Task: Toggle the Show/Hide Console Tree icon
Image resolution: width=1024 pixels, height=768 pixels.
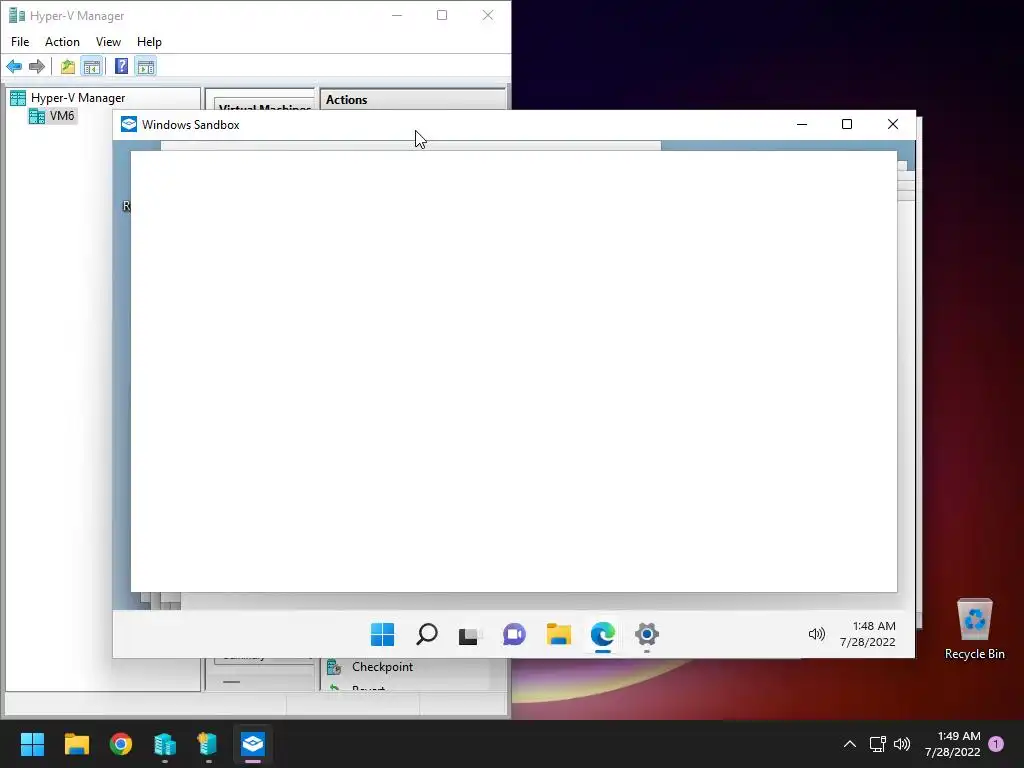Action: click(91, 66)
